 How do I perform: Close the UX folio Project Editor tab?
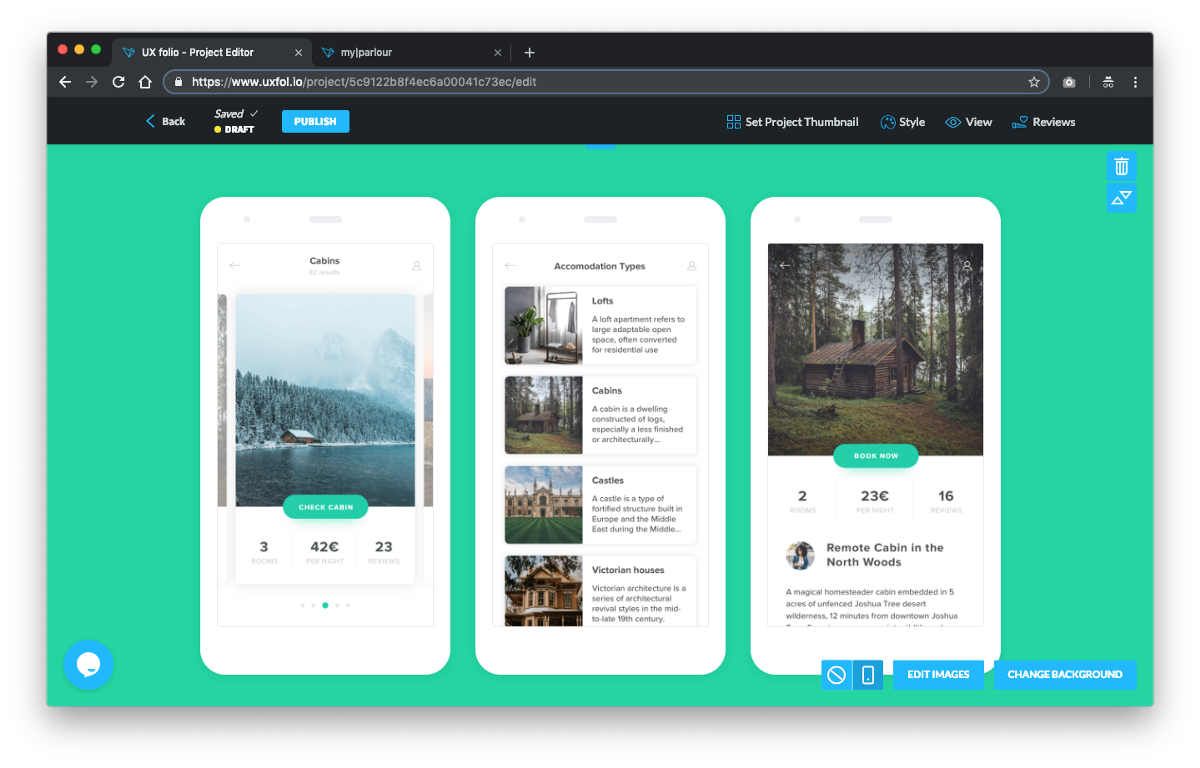point(298,52)
